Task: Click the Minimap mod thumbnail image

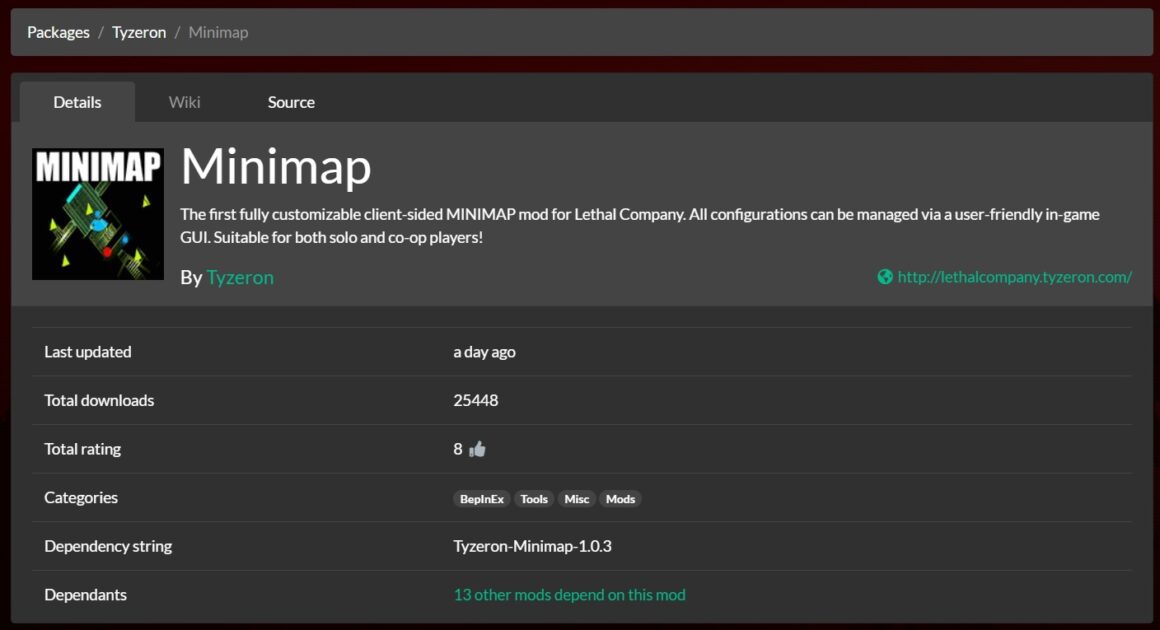Action: coord(98,214)
